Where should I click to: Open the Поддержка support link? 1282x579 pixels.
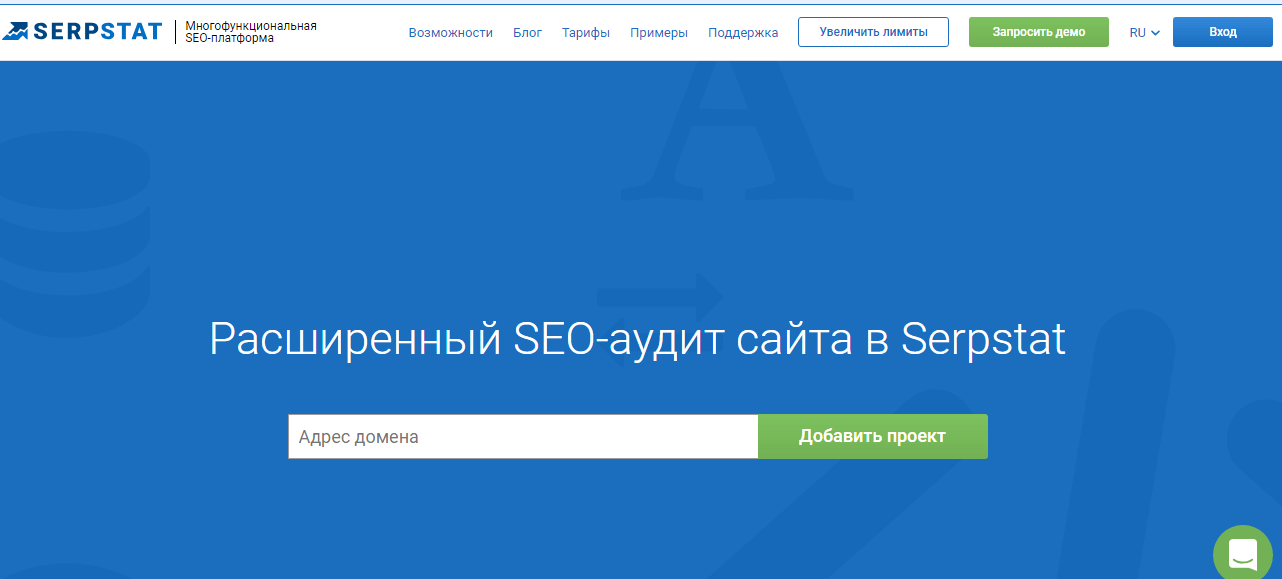click(x=742, y=32)
